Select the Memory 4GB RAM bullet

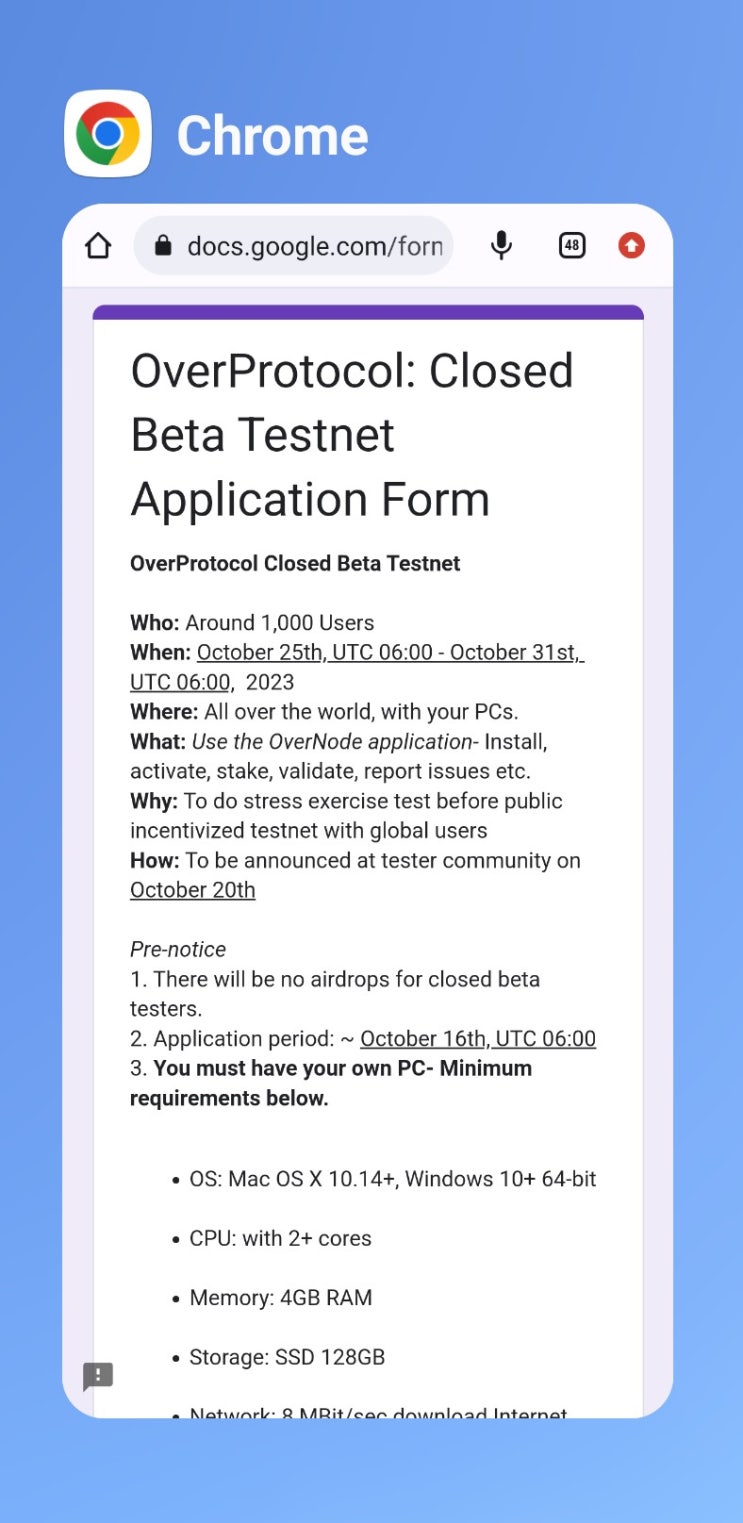tap(280, 1298)
